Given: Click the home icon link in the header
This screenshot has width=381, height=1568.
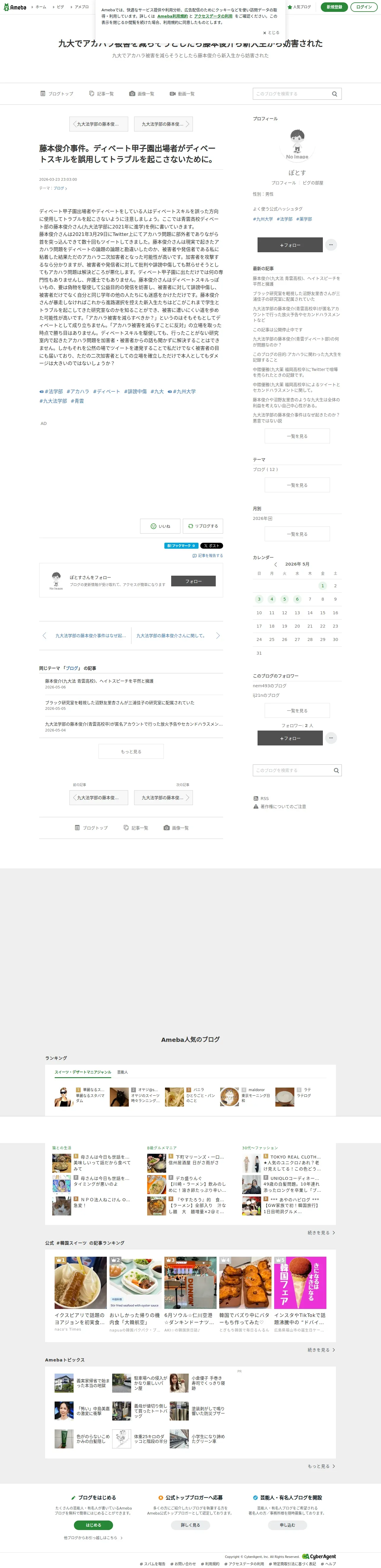Looking at the screenshot, I should [x=39, y=7].
